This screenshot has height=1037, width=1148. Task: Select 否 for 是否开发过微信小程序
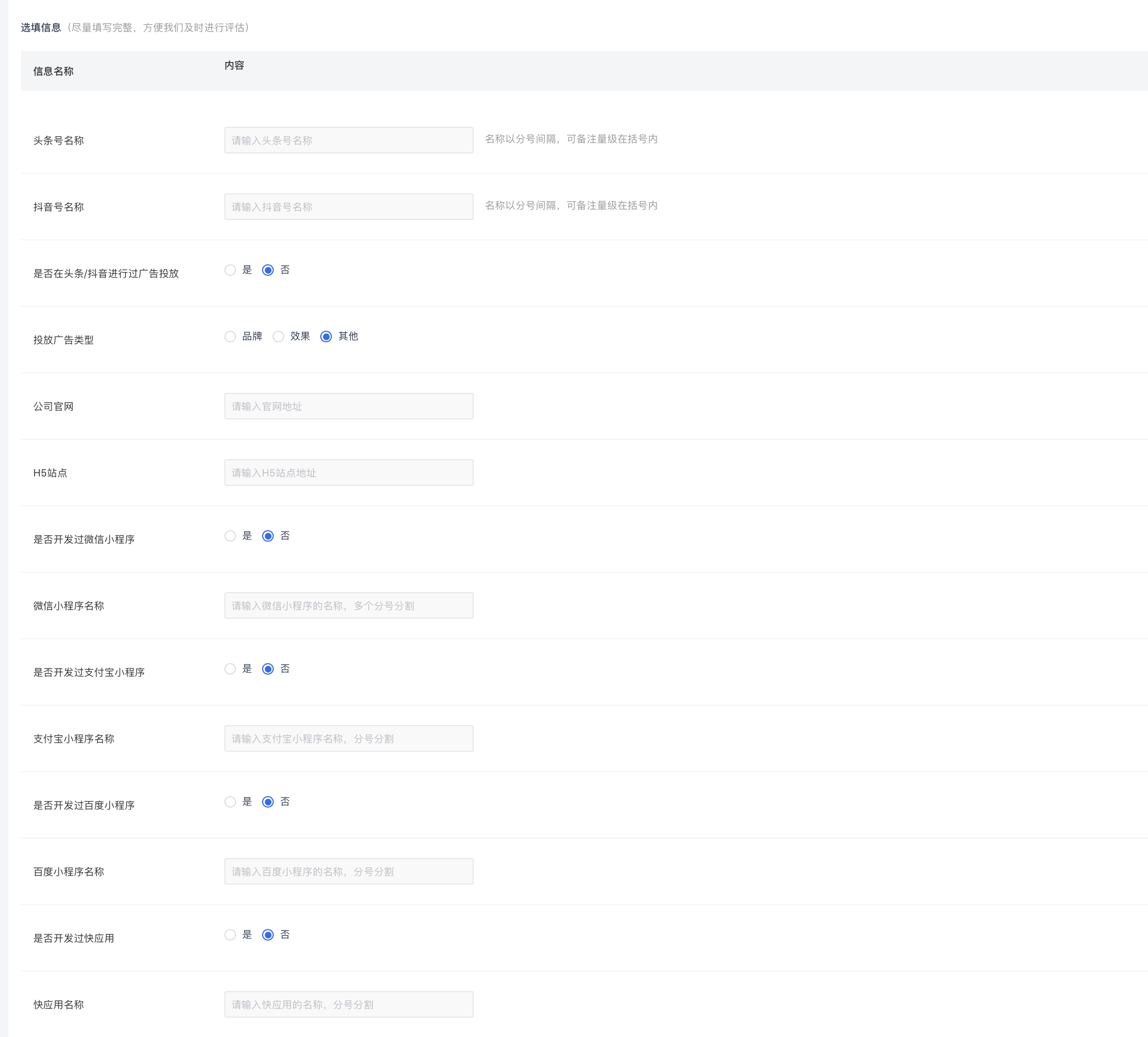click(x=268, y=536)
